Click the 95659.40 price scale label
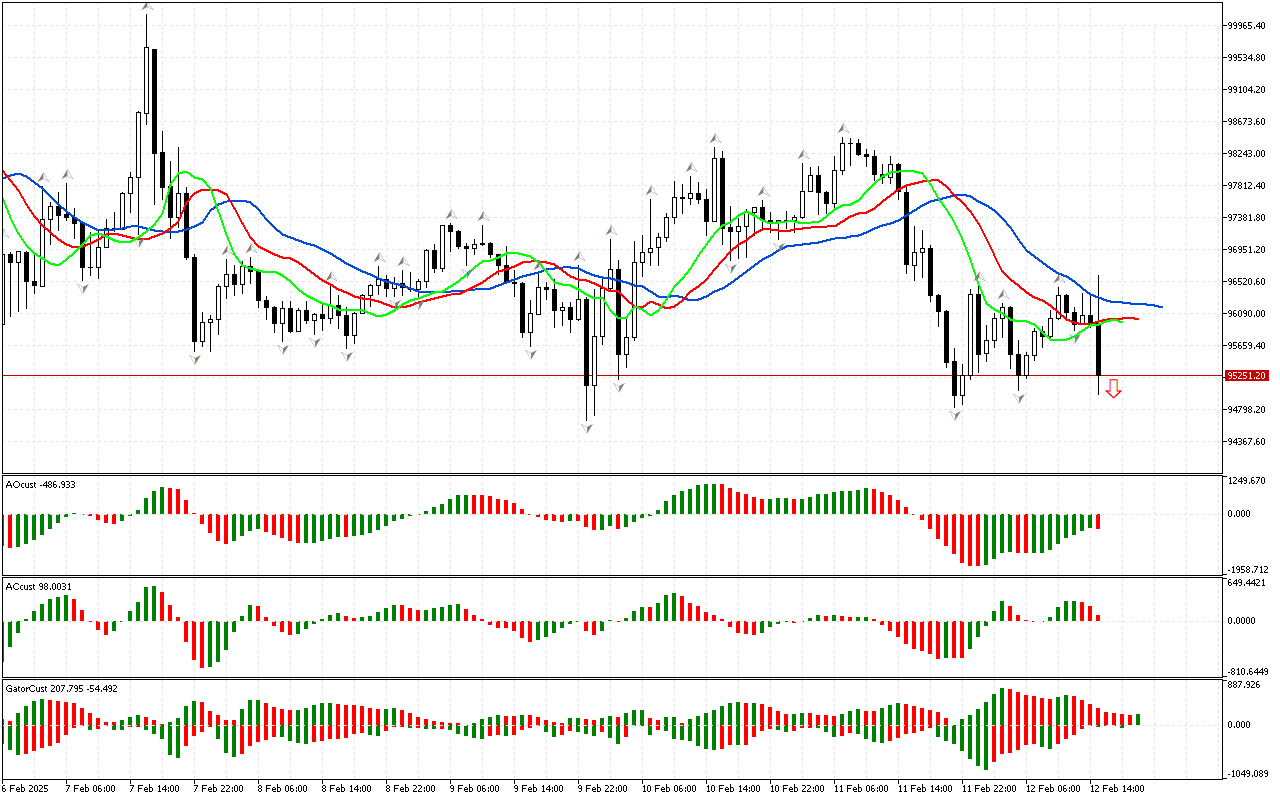Viewport: 1280px width, 800px height. point(1246,346)
